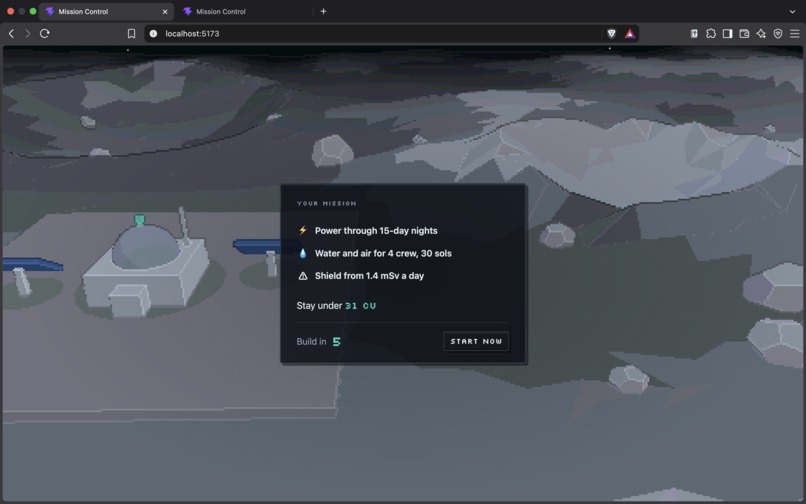Screen dimensions: 806x504
Task: Click 'Water and air for 4 crew, 30 sols'
Action: 383,254
